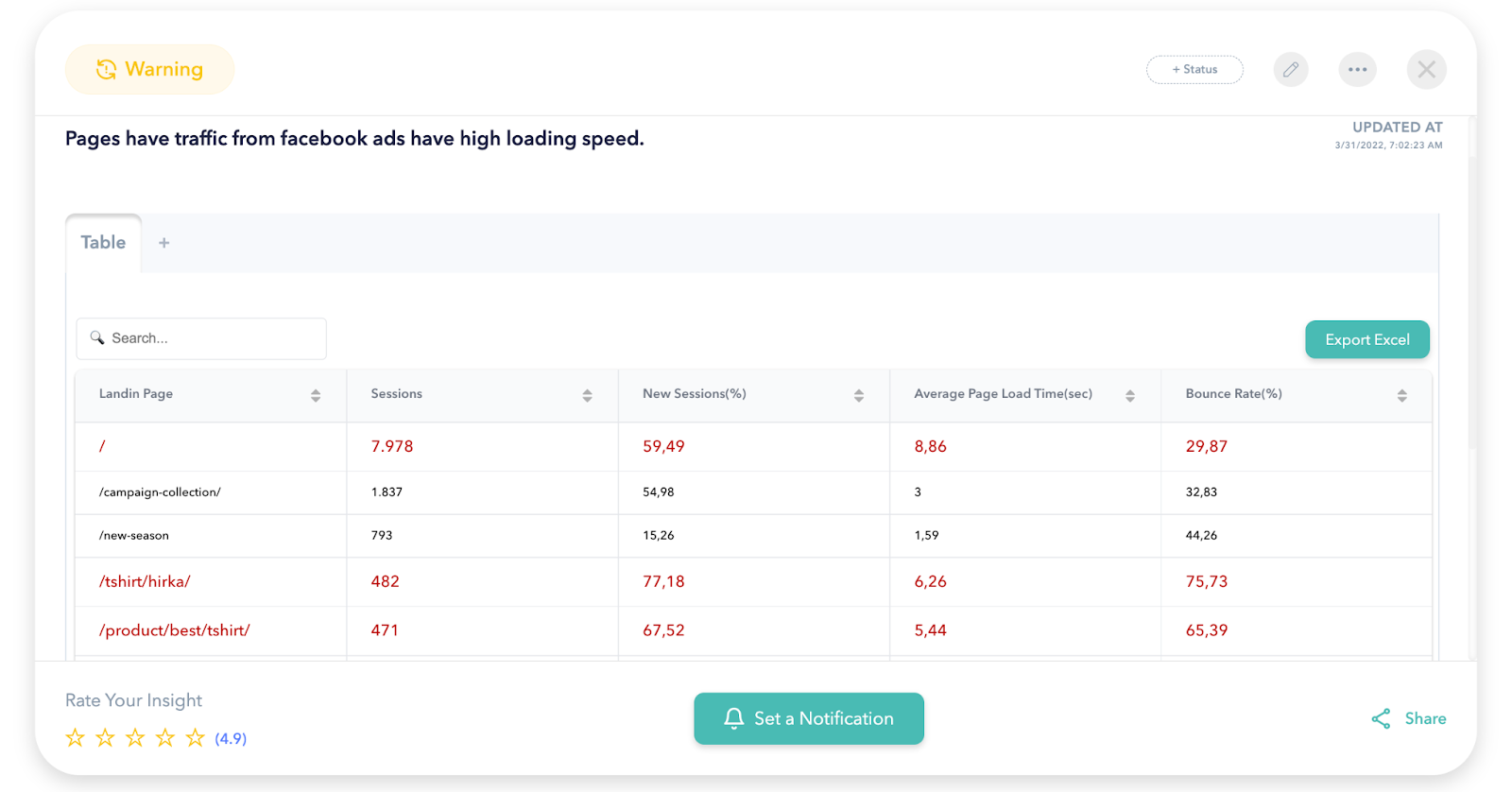Click the first rating star

coord(76,738)
